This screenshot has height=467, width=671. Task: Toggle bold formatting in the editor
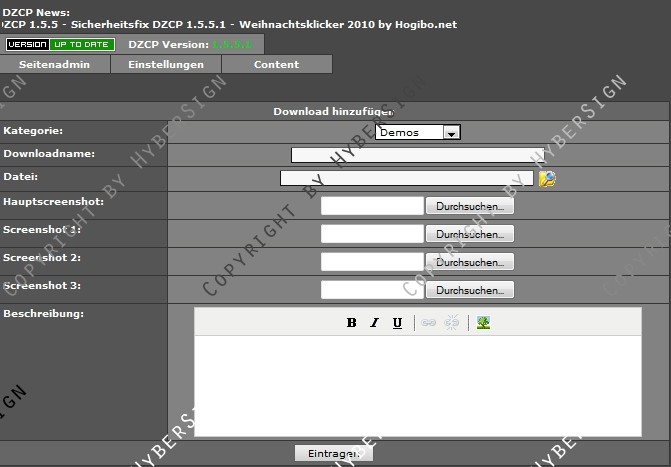point(352,322)
